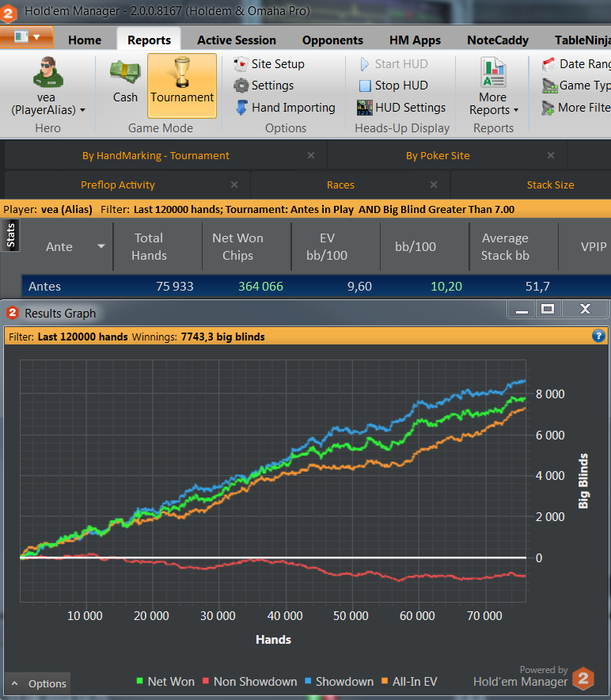Open the HM Apps tab
611x700 pixels.
point(415,40)
